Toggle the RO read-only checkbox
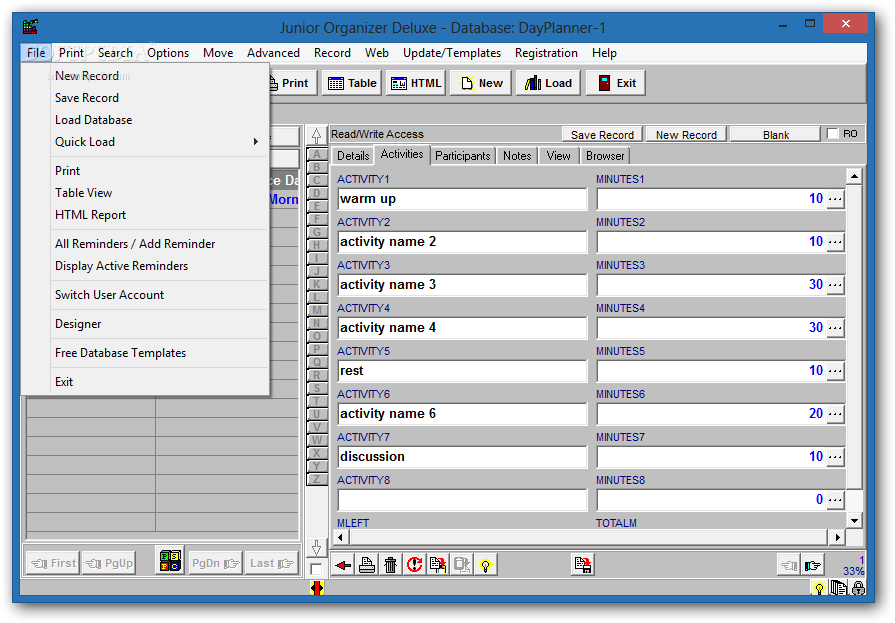Viewport: 895px width, 623px height. (833, 134)
